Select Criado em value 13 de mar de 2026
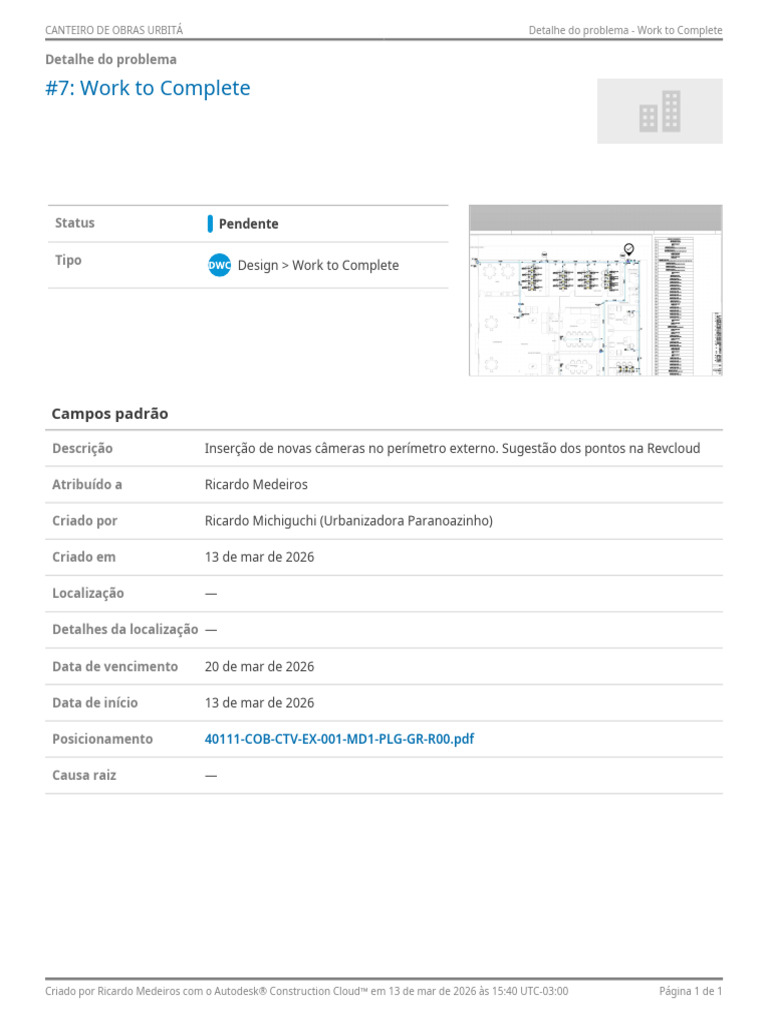The height and width of the screenshot is (1024, 768). coord(259,557)
